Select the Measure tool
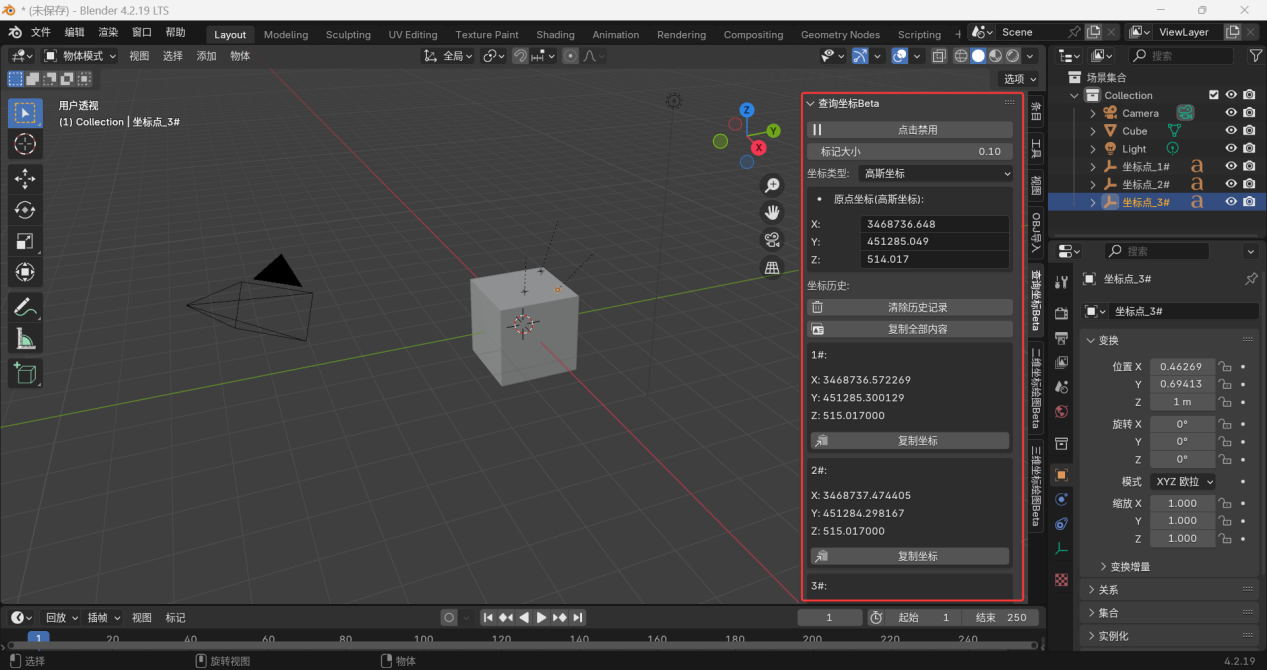Image resolution: width=1267 pixels, height=670 pixels. (x=25, y=340)
